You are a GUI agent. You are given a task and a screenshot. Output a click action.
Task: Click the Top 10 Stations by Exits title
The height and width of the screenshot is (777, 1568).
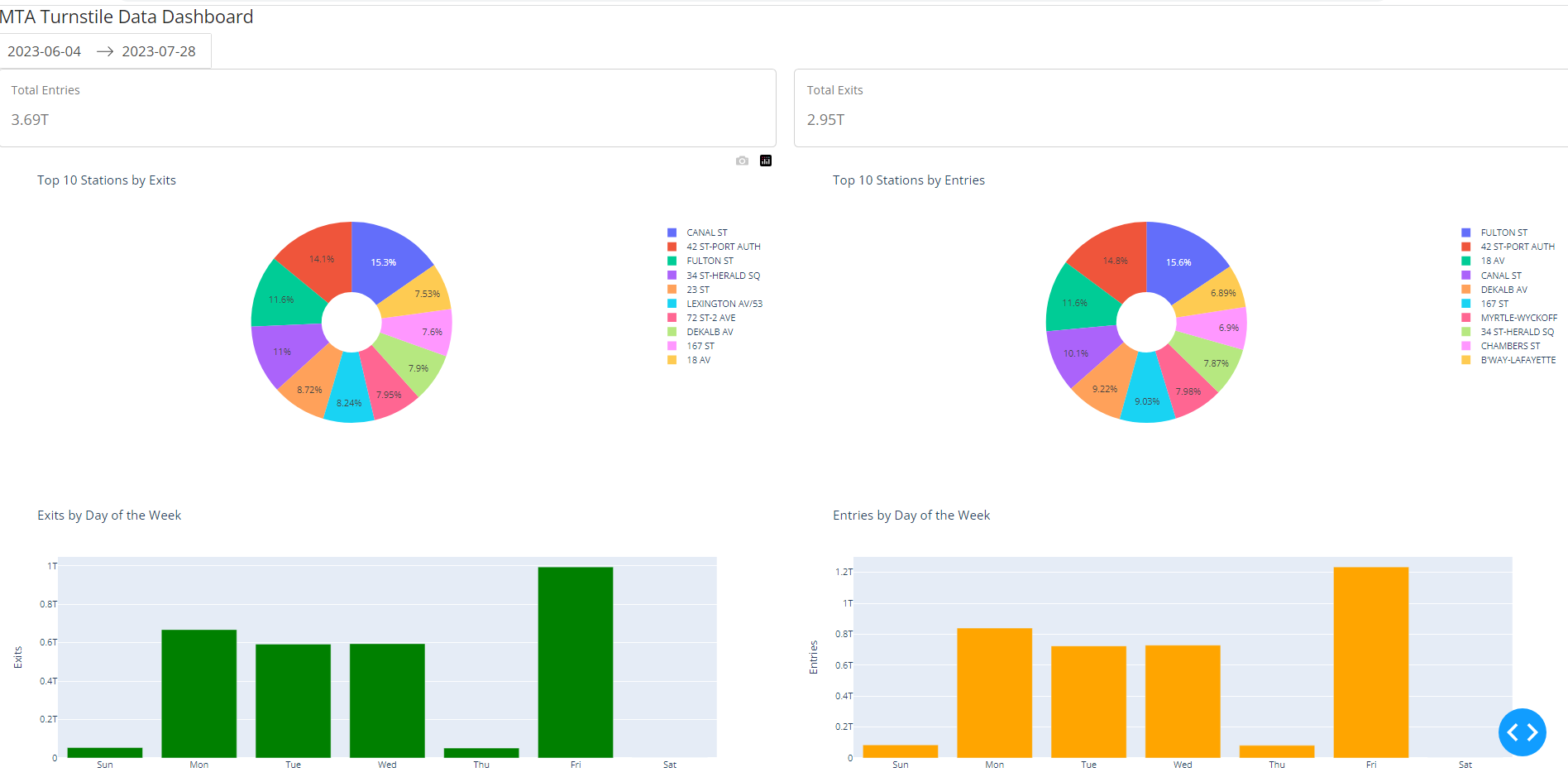(x=107, y=180)
